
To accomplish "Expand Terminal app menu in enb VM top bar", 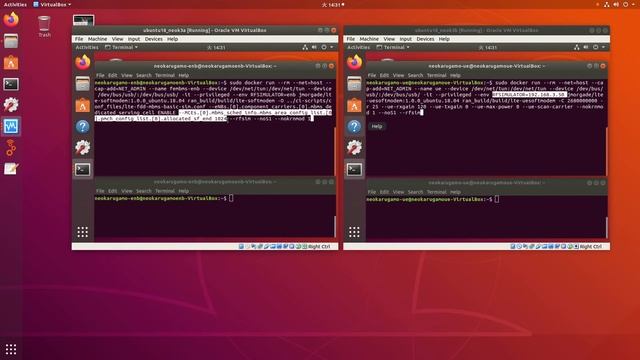I will (121, 47).
